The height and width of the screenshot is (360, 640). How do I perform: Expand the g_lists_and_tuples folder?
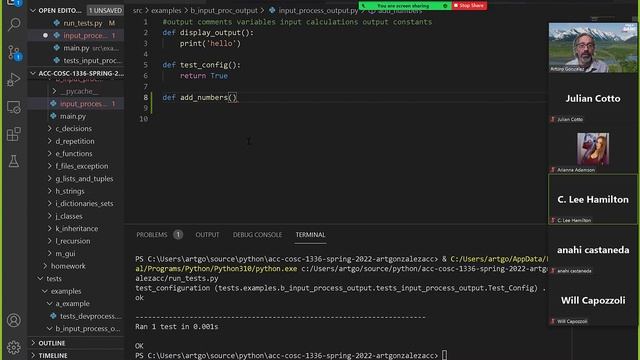coord(50,179)
